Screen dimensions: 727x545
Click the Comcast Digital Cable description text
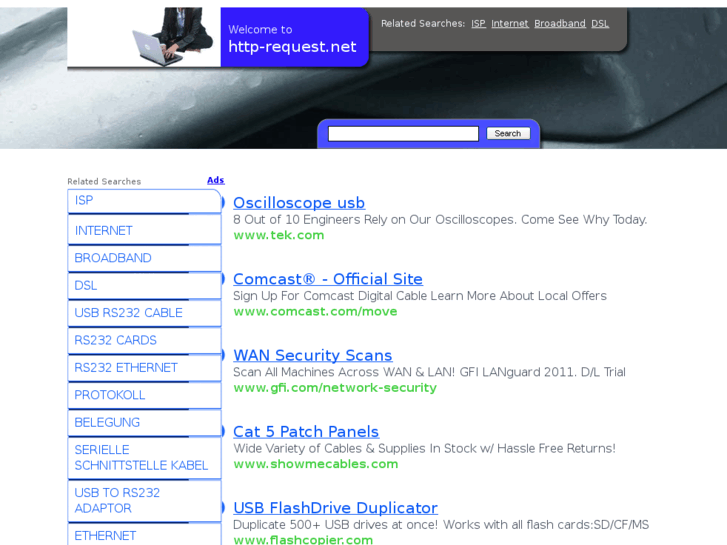tap(420, 296)
